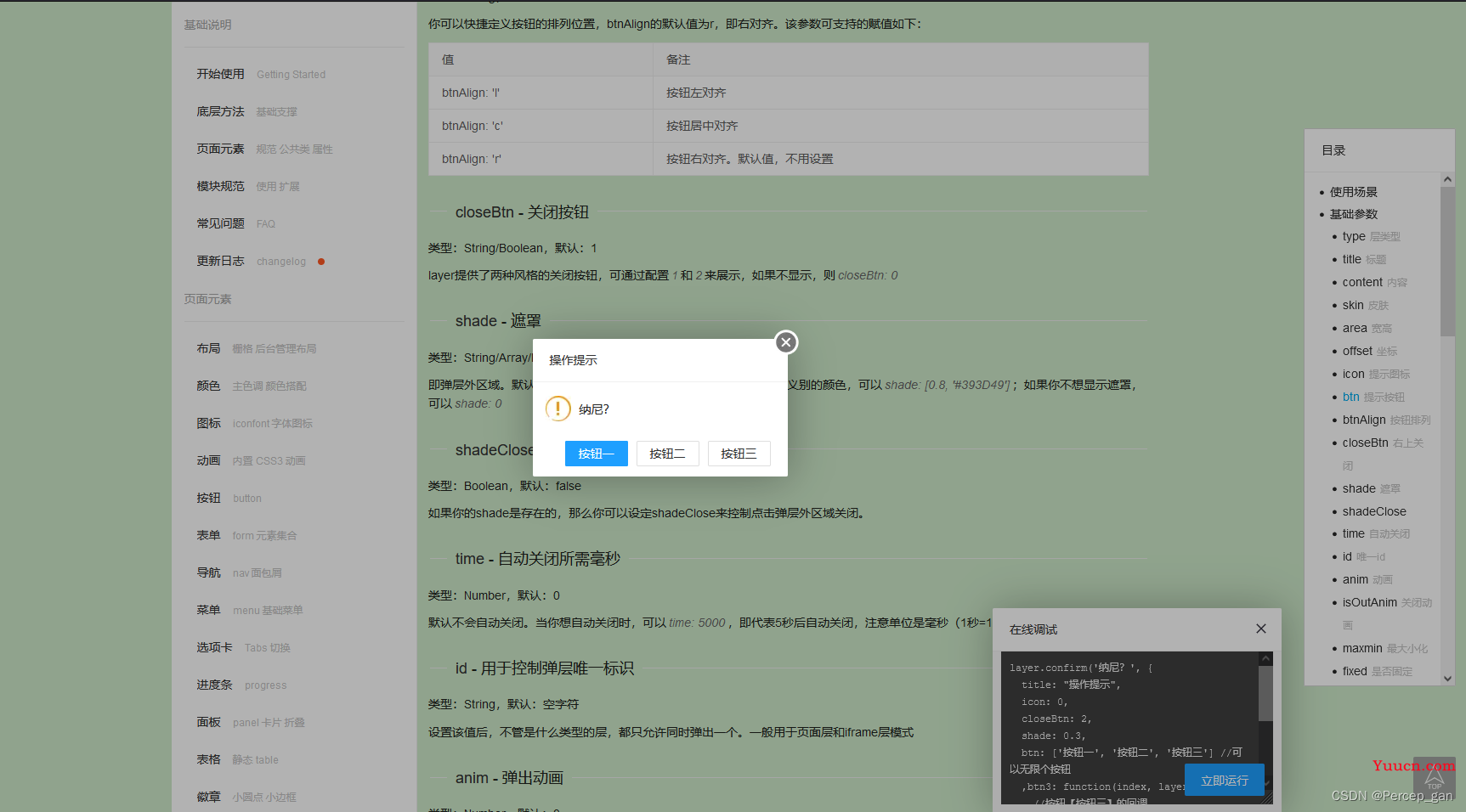This screenshot has width=1466, height=812.
Task: Jump to id 唯一id in the 目录
Action: [1364, 557]
